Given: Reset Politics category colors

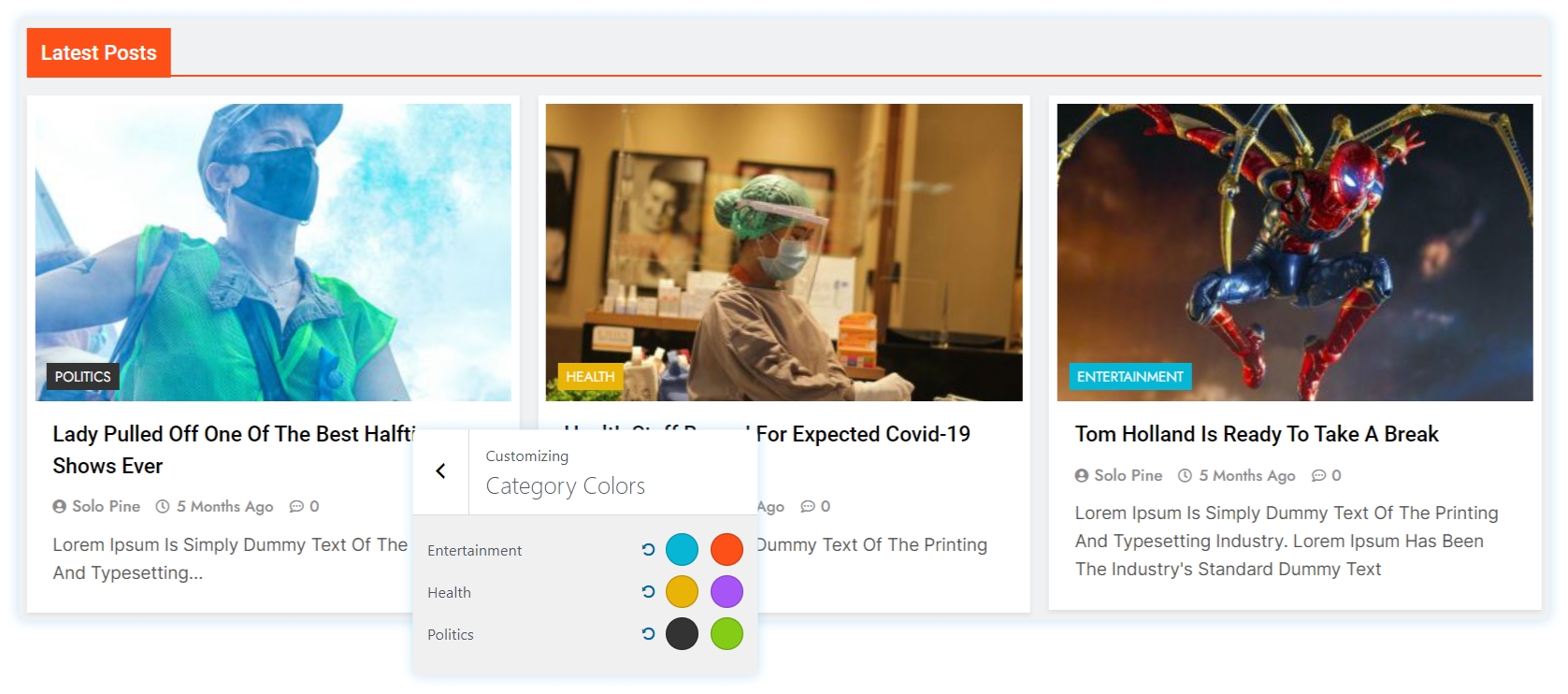Looking at the screenshot, I should coord(648,634).
